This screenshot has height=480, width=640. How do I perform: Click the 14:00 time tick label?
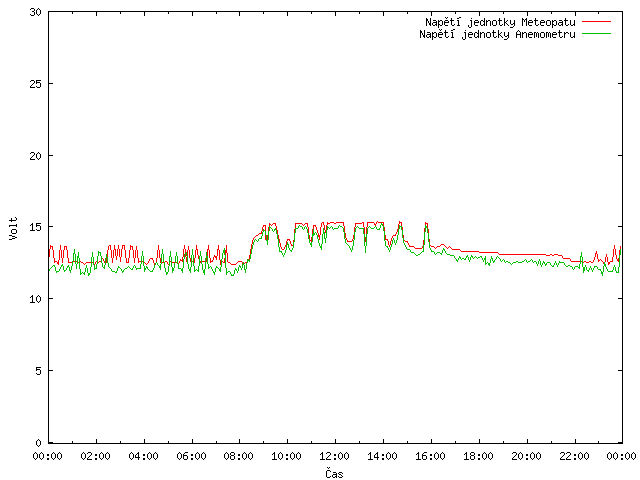point(382,456)
